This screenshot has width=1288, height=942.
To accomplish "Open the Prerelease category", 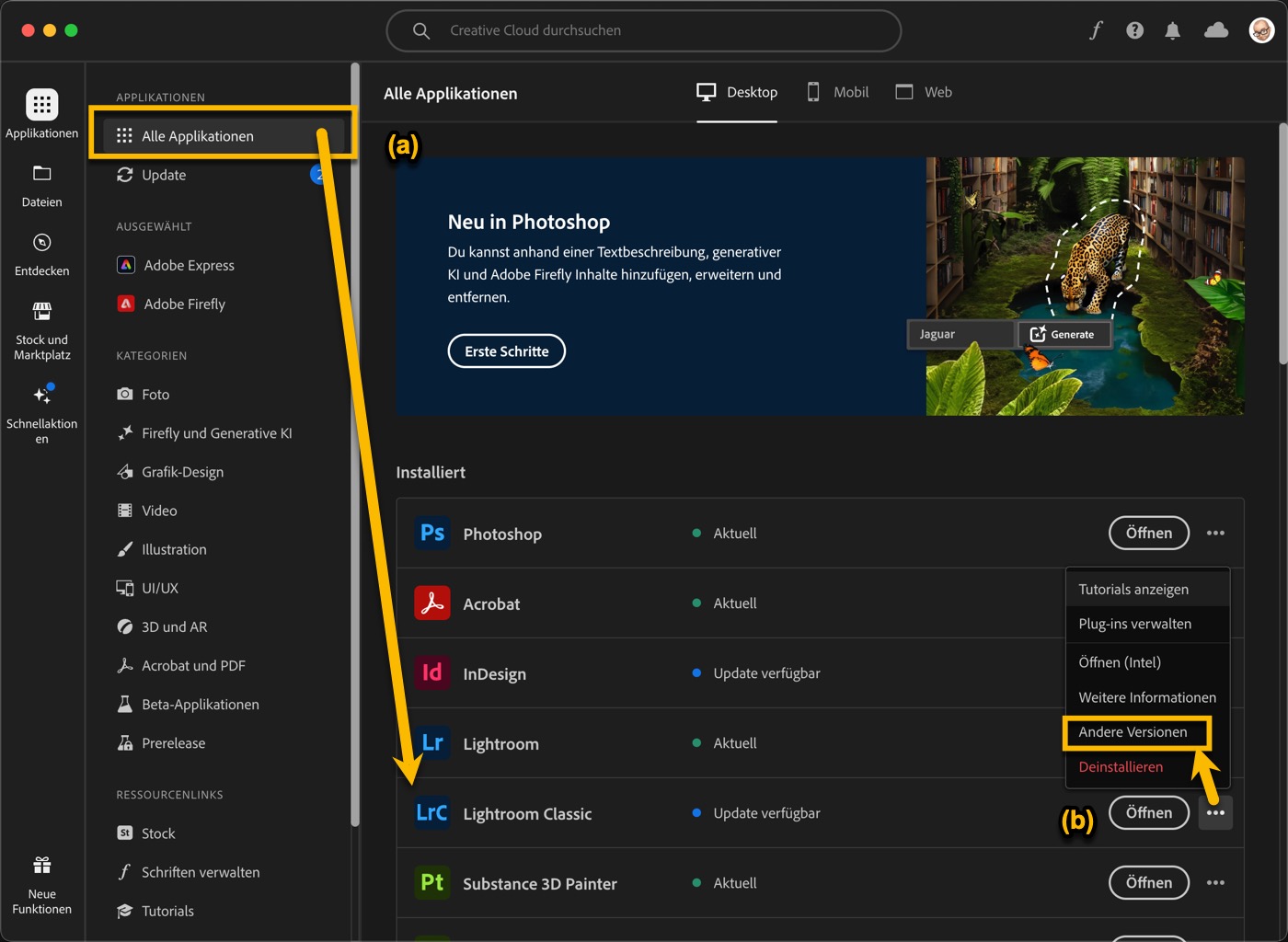I will (x=161, y=742).
